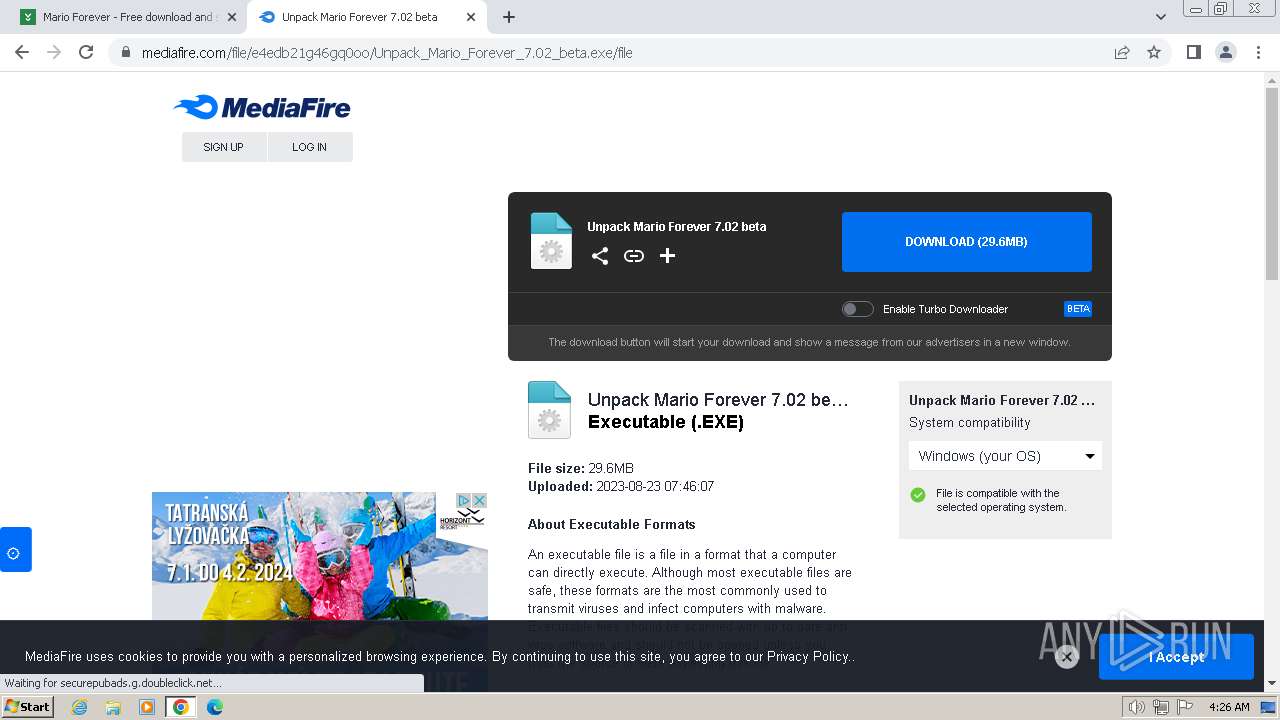Click the MediaFire logo
The height and width of the screenshot is (720, 1280).
coord(262,107)
